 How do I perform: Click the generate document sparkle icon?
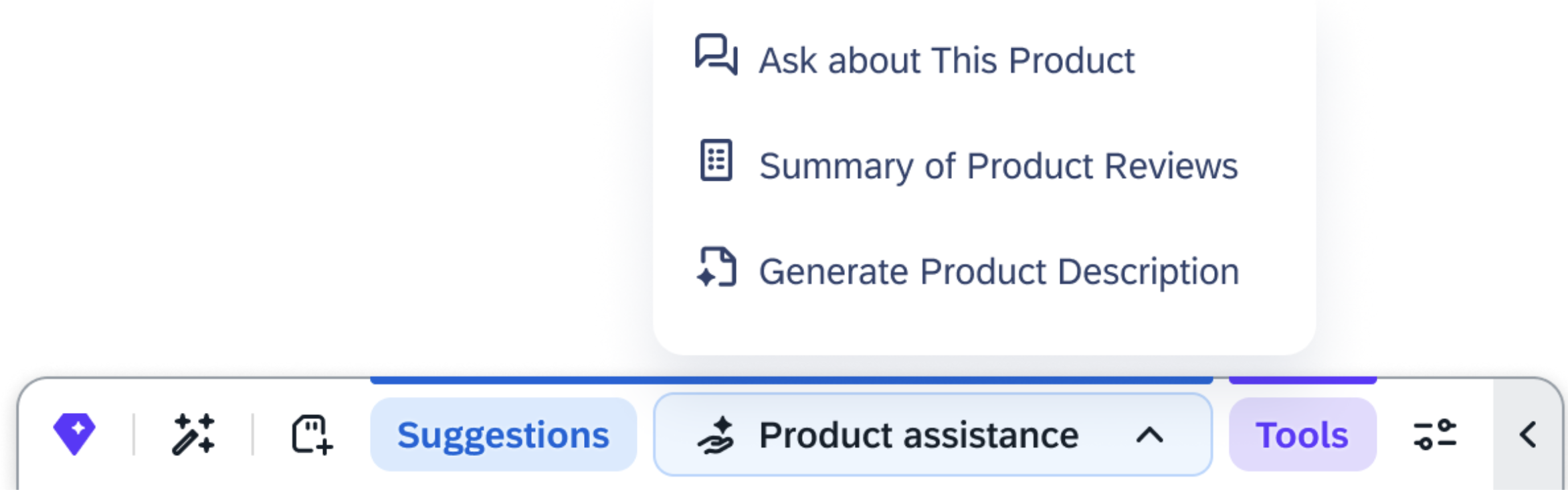click(716, 267)
